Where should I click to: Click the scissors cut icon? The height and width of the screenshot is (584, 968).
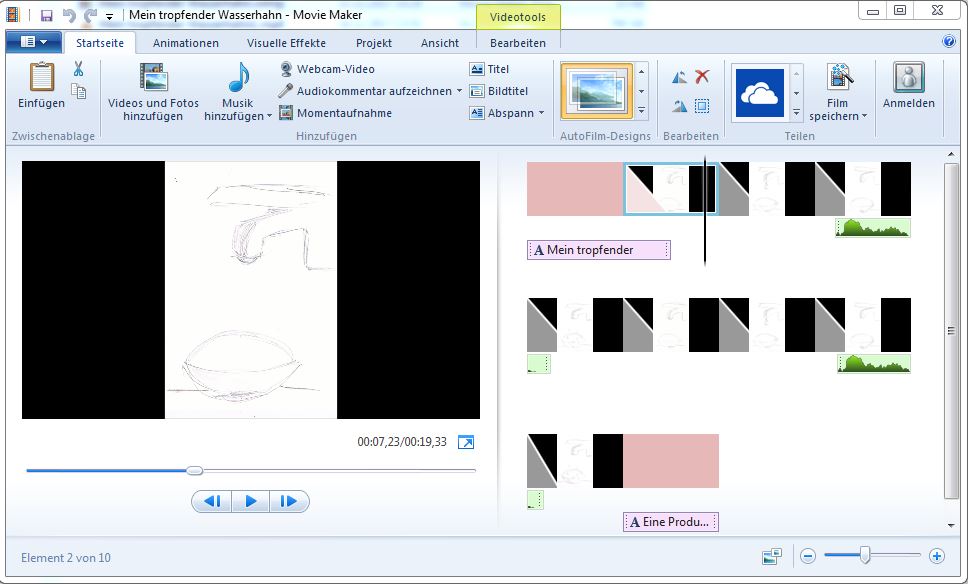point(79,69)
